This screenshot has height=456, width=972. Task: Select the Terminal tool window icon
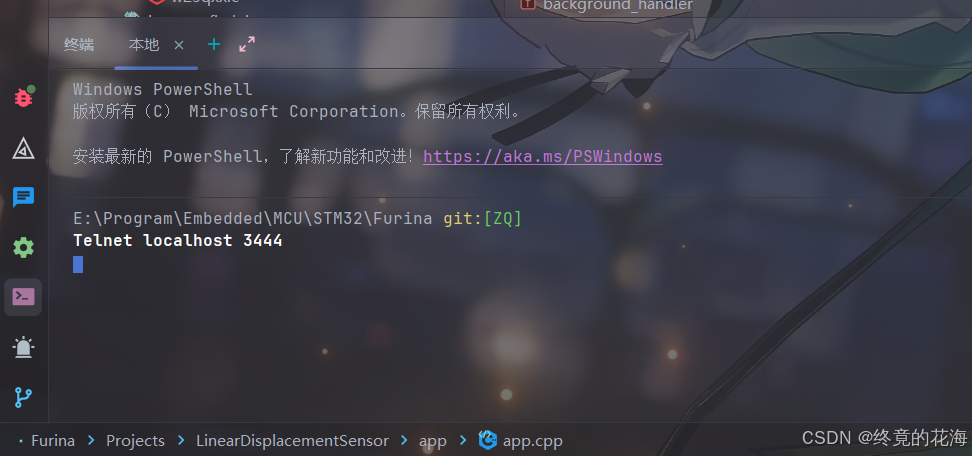[24, 297]
